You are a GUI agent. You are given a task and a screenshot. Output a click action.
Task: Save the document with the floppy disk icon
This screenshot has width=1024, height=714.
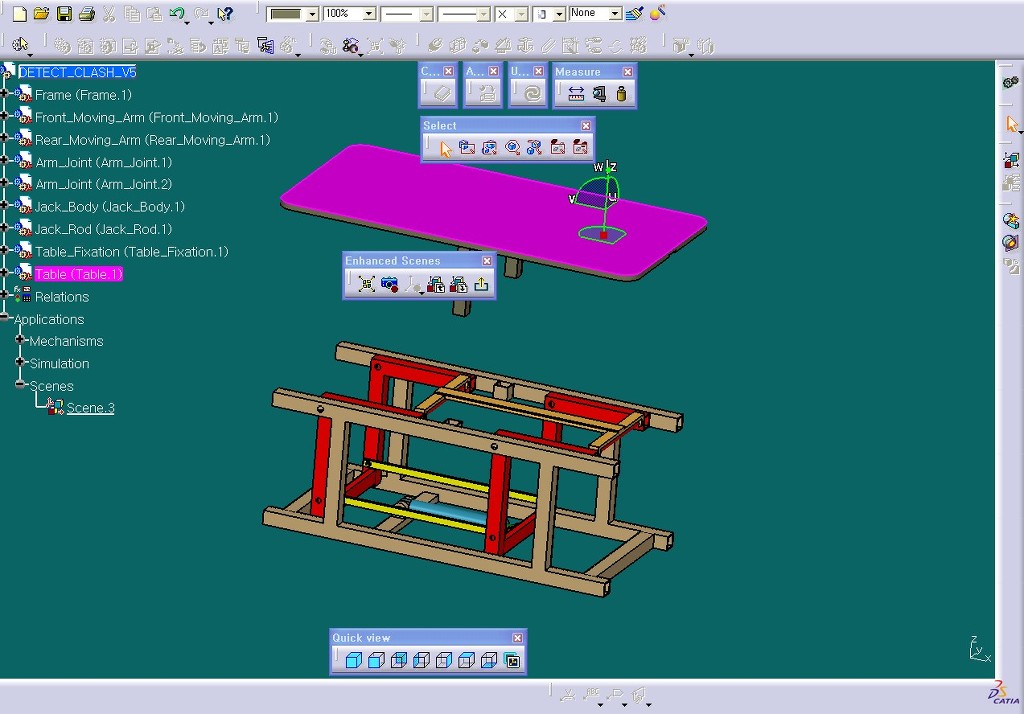tap(64, 14)
